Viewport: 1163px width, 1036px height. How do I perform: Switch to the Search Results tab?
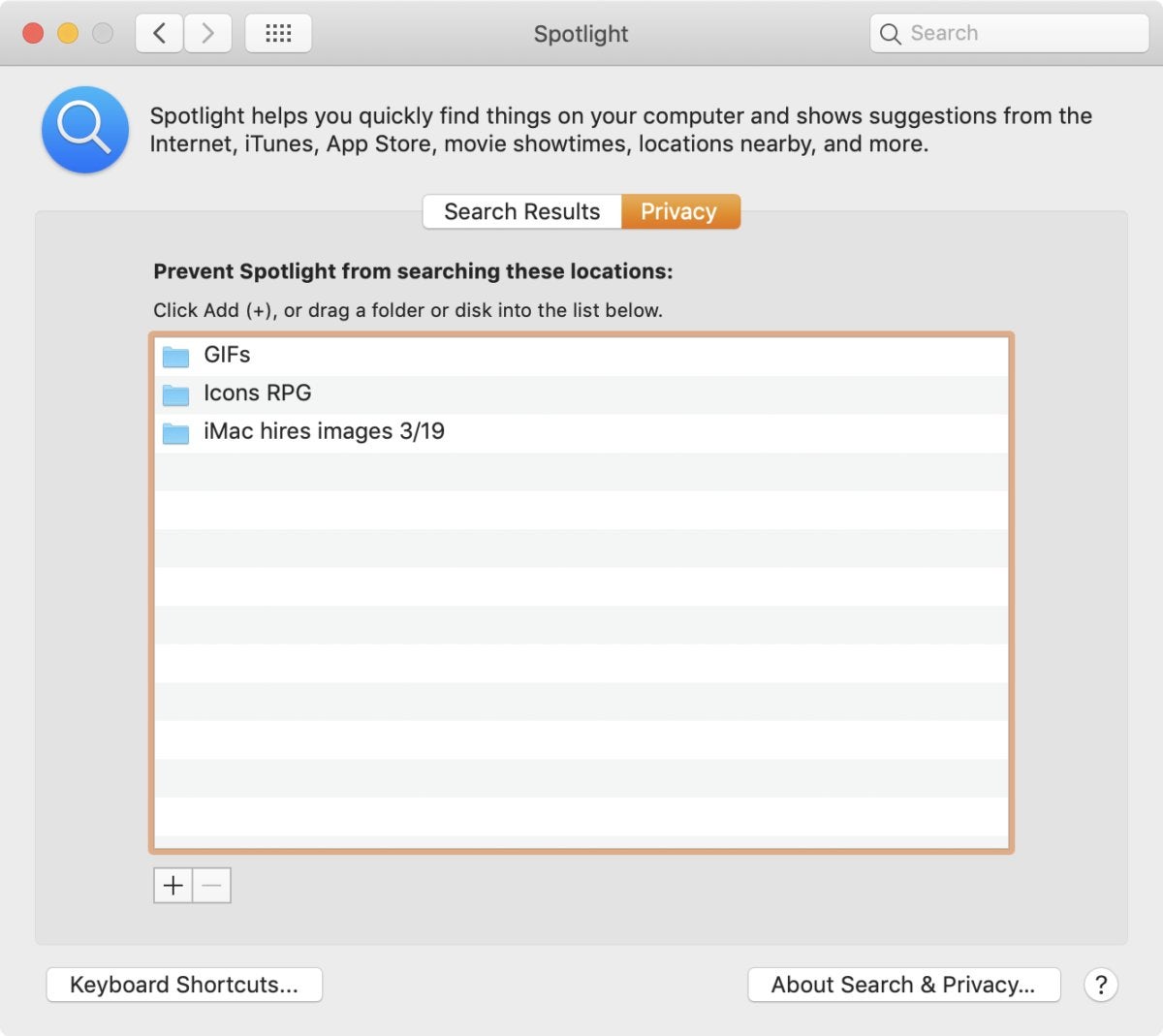tap(522, 211)
